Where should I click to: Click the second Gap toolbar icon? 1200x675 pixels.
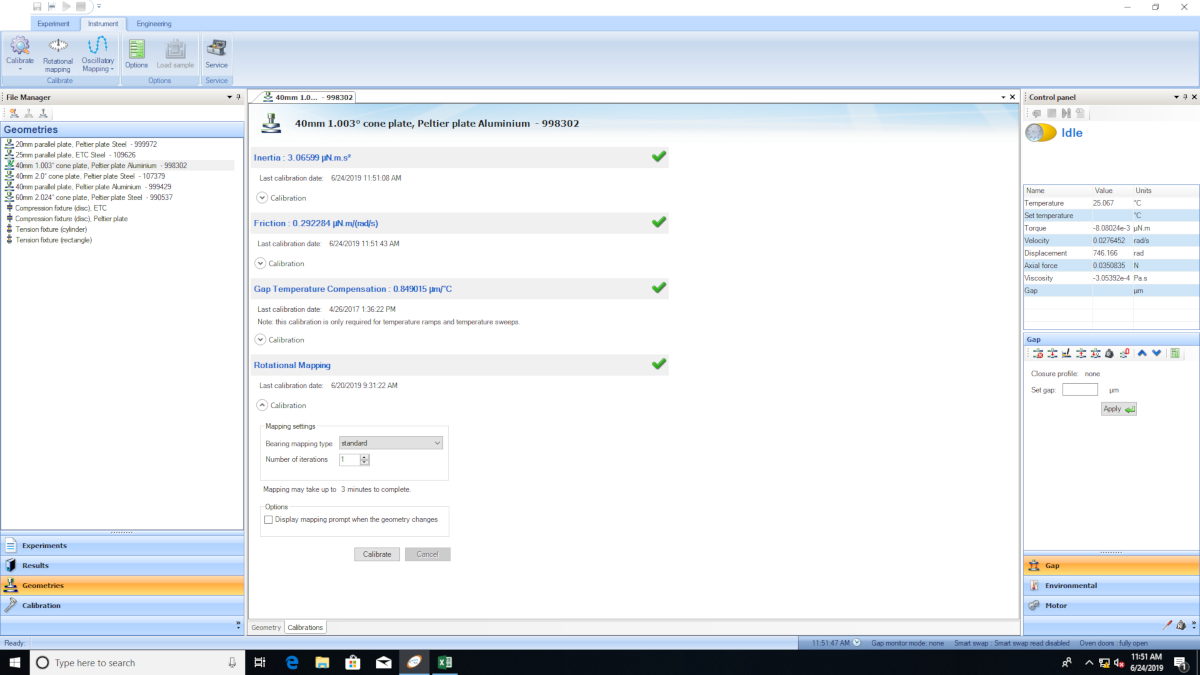(x=1053, y=353)
